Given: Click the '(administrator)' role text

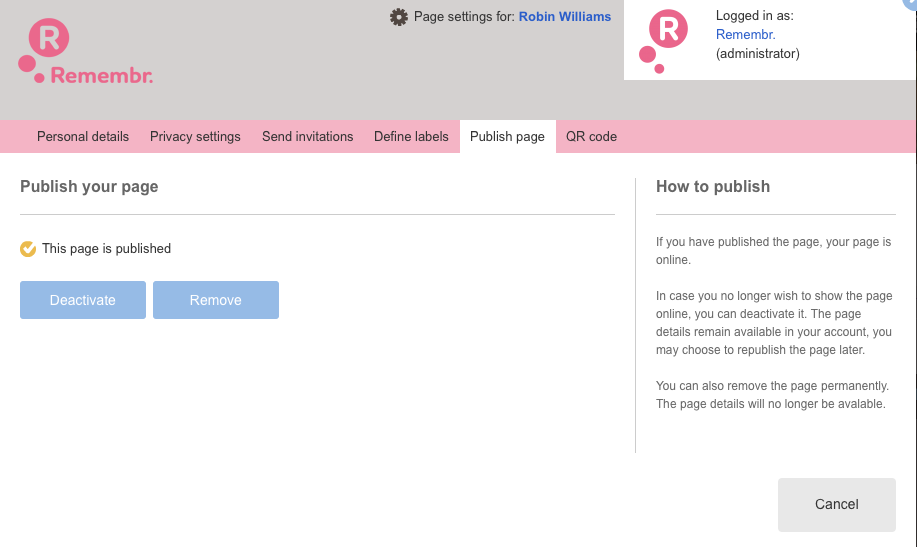Looking at the screenshot, I should 757,54.
